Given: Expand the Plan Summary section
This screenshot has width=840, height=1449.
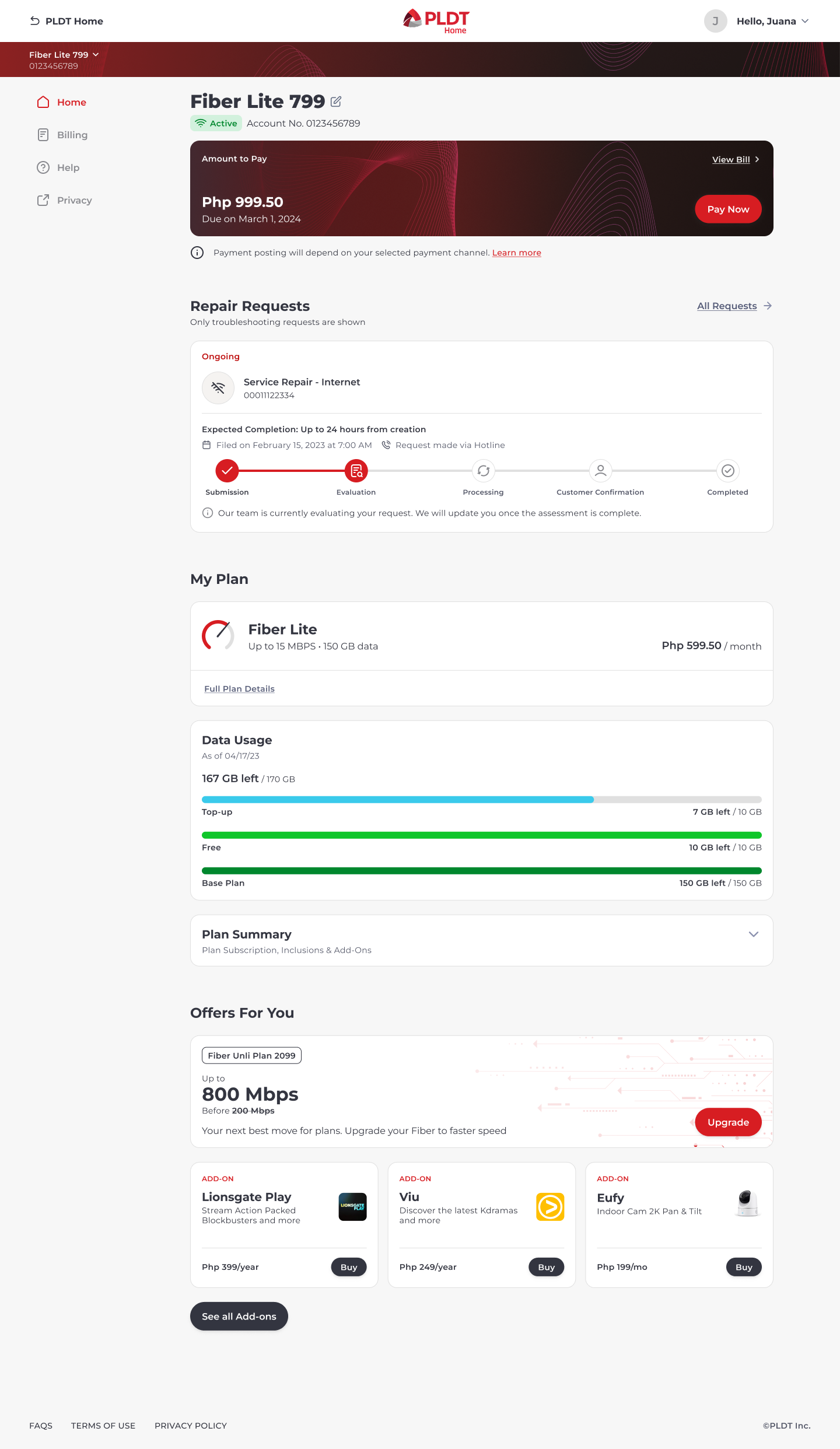Looking at the screenshot, I should point(754,934).
